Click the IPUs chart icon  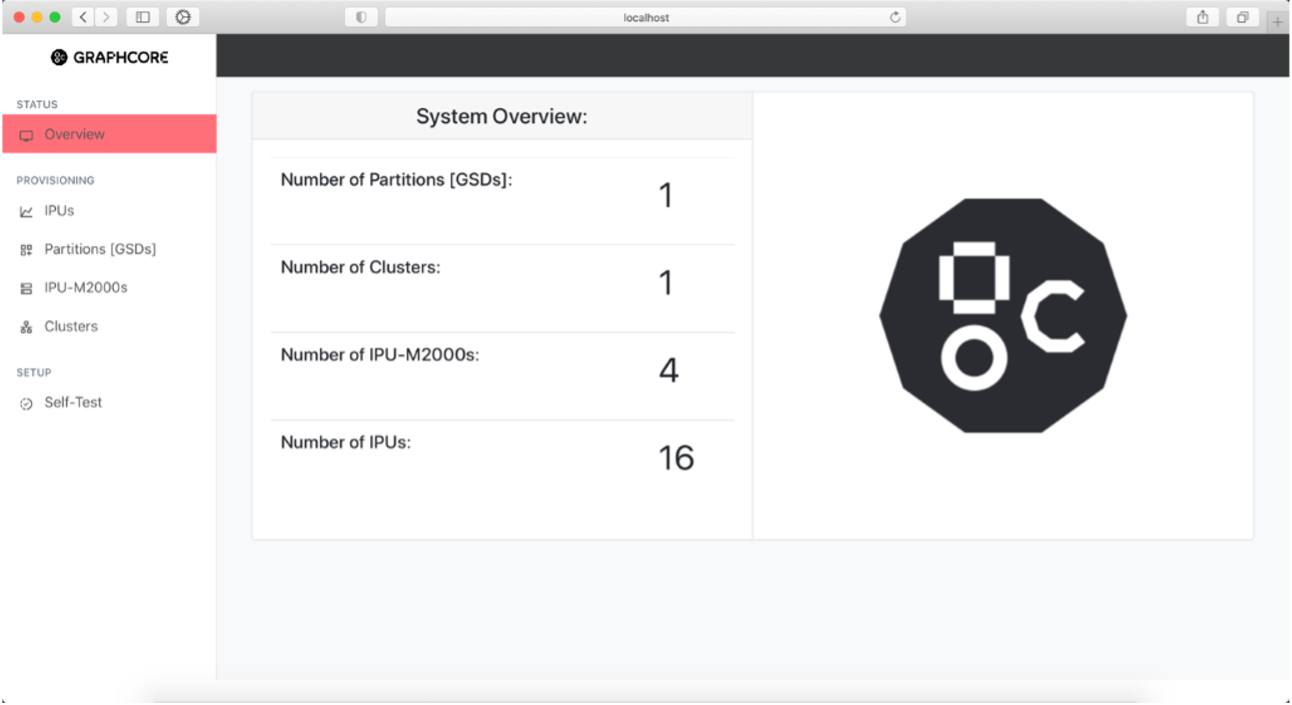coord(26,212)
